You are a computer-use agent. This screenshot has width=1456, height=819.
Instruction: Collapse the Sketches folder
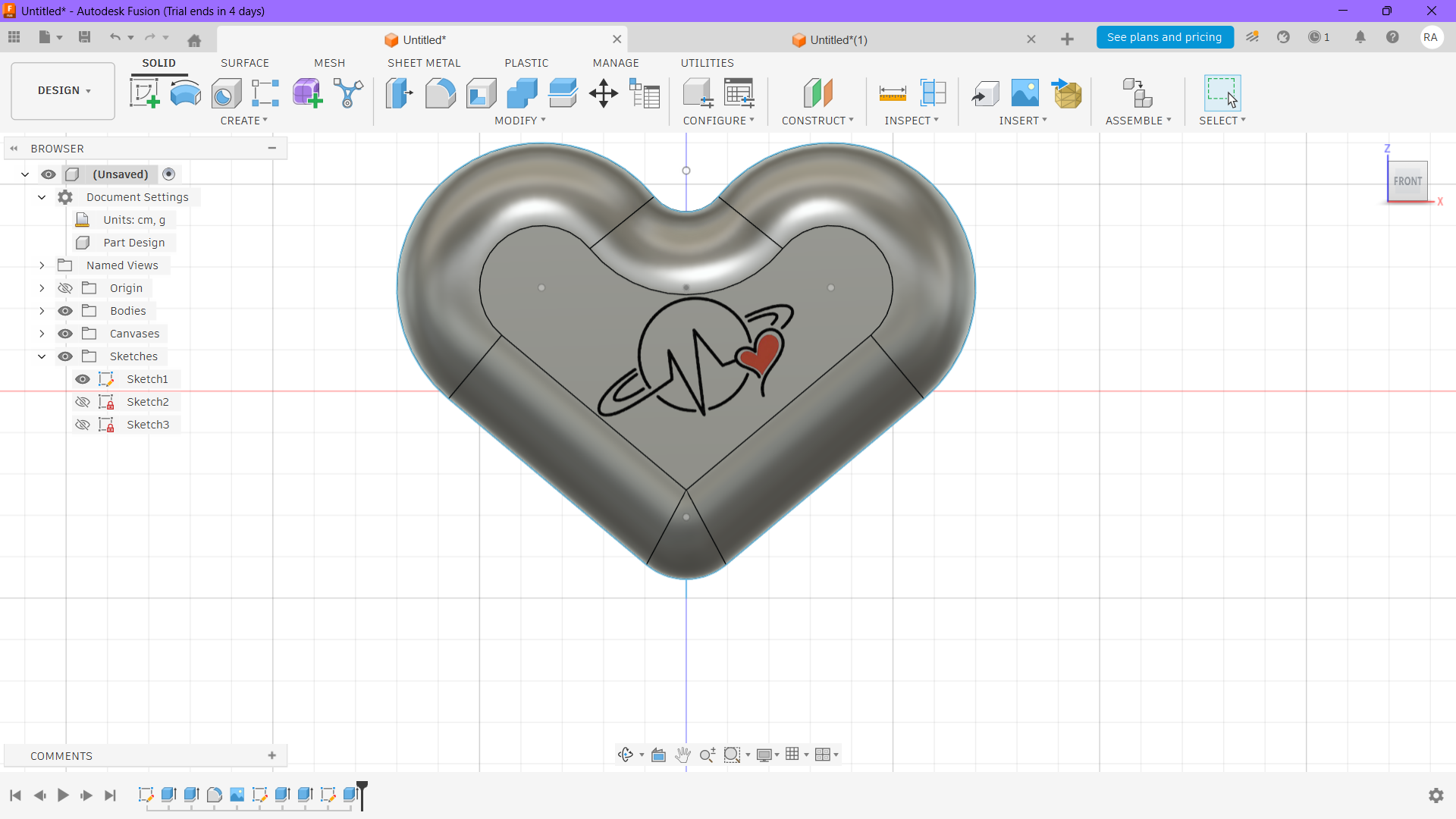pos(42,356)
